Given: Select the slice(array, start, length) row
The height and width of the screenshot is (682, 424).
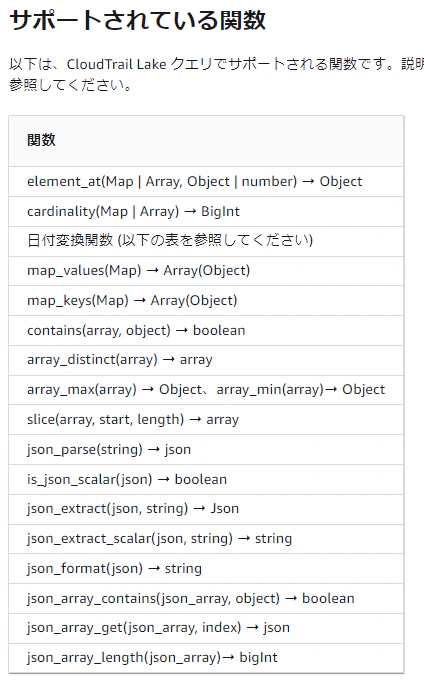Looking at the screenshot, I should [206, 420].
